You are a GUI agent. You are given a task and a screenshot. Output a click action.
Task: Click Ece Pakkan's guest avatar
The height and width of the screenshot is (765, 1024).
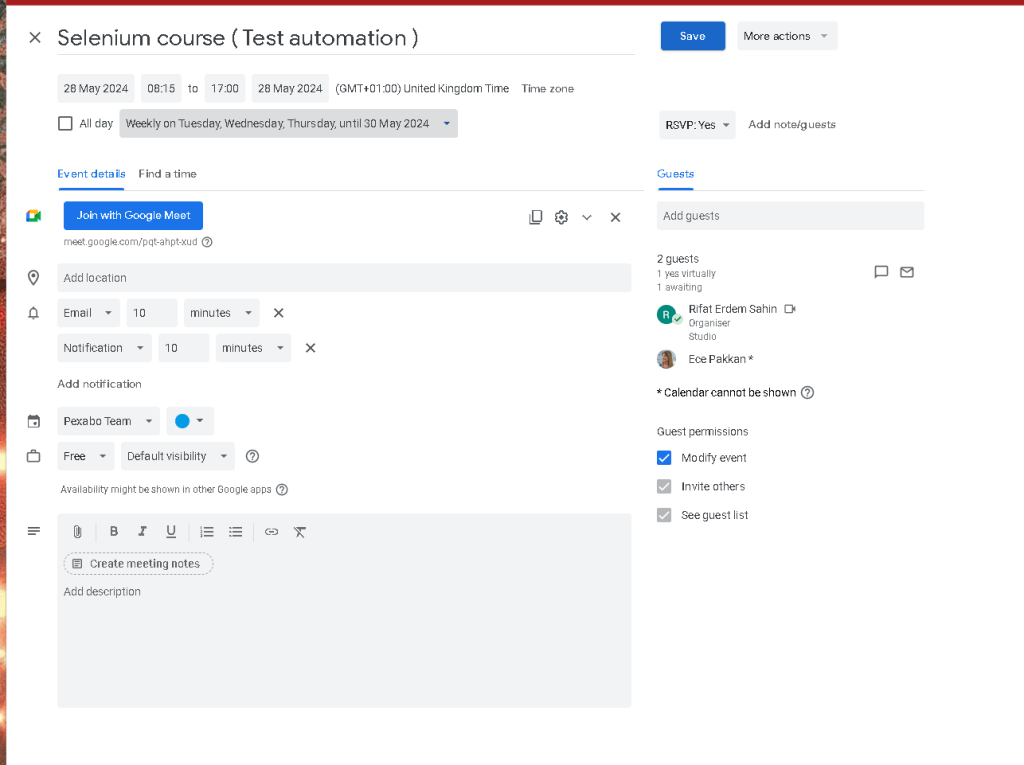point(666,359)
